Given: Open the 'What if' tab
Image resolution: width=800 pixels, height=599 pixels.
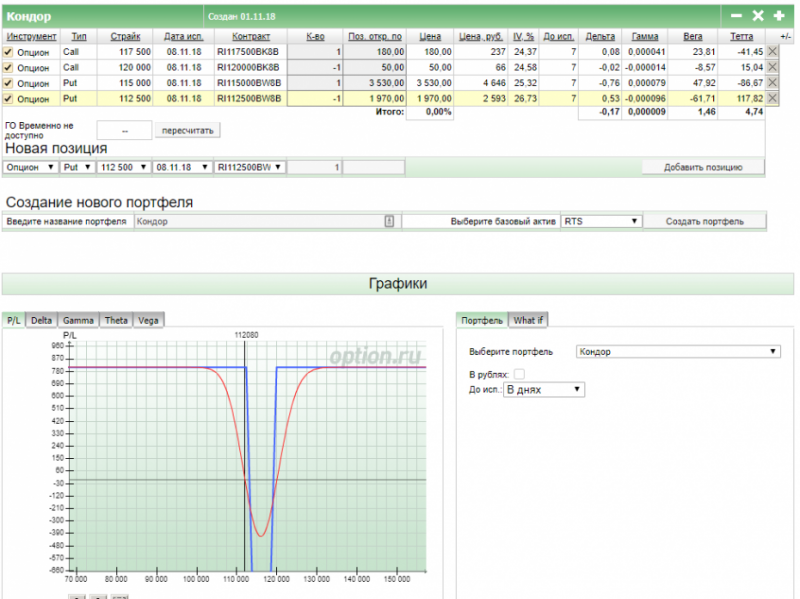Looking at the screenshot, I should coord(528,320).
